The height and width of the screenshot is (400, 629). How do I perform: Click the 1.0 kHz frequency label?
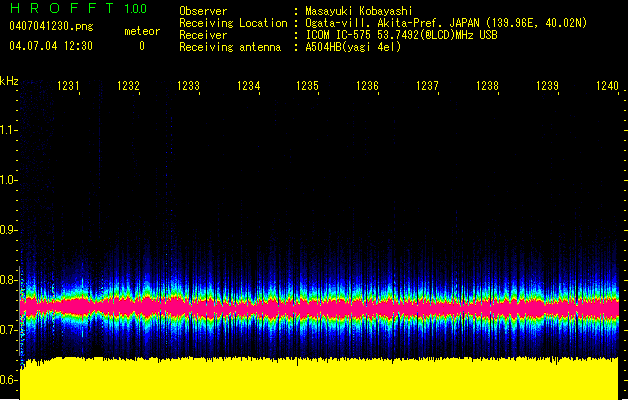9,180
